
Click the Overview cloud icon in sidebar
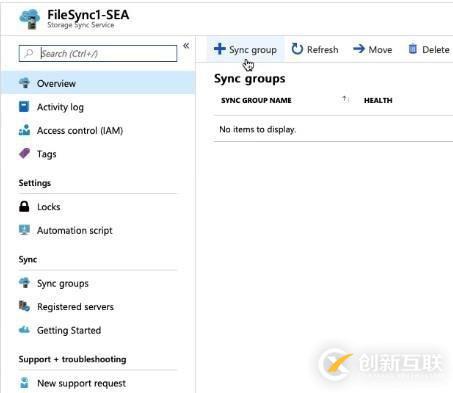click(x=24, y=83)
